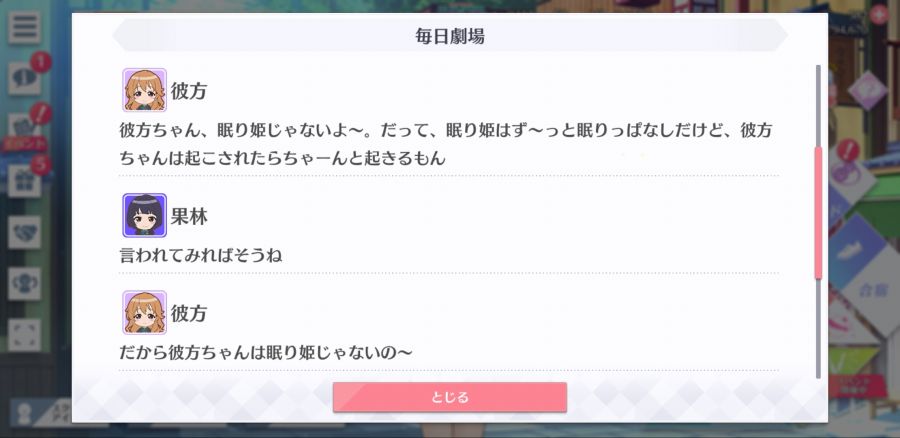Tap the pink plus icon at top right
The image size is (900, 438).
pos(879,14)
